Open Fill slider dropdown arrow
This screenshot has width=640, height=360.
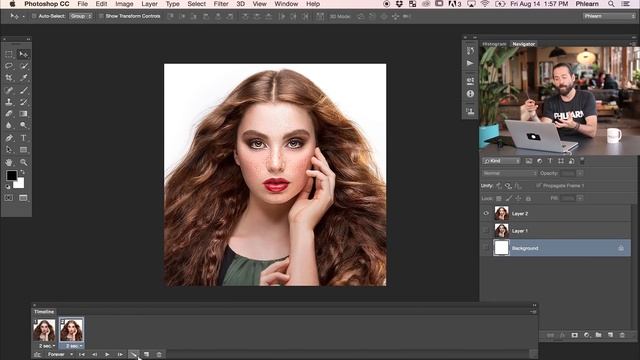coord(580,198)
